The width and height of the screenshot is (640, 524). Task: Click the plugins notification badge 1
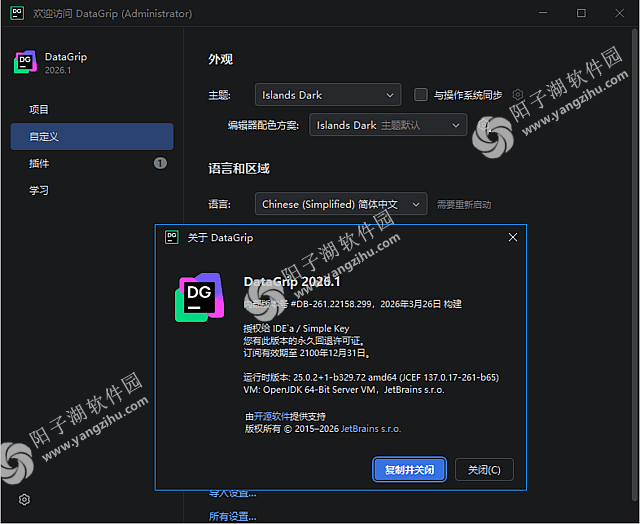(x=160, y=163)
